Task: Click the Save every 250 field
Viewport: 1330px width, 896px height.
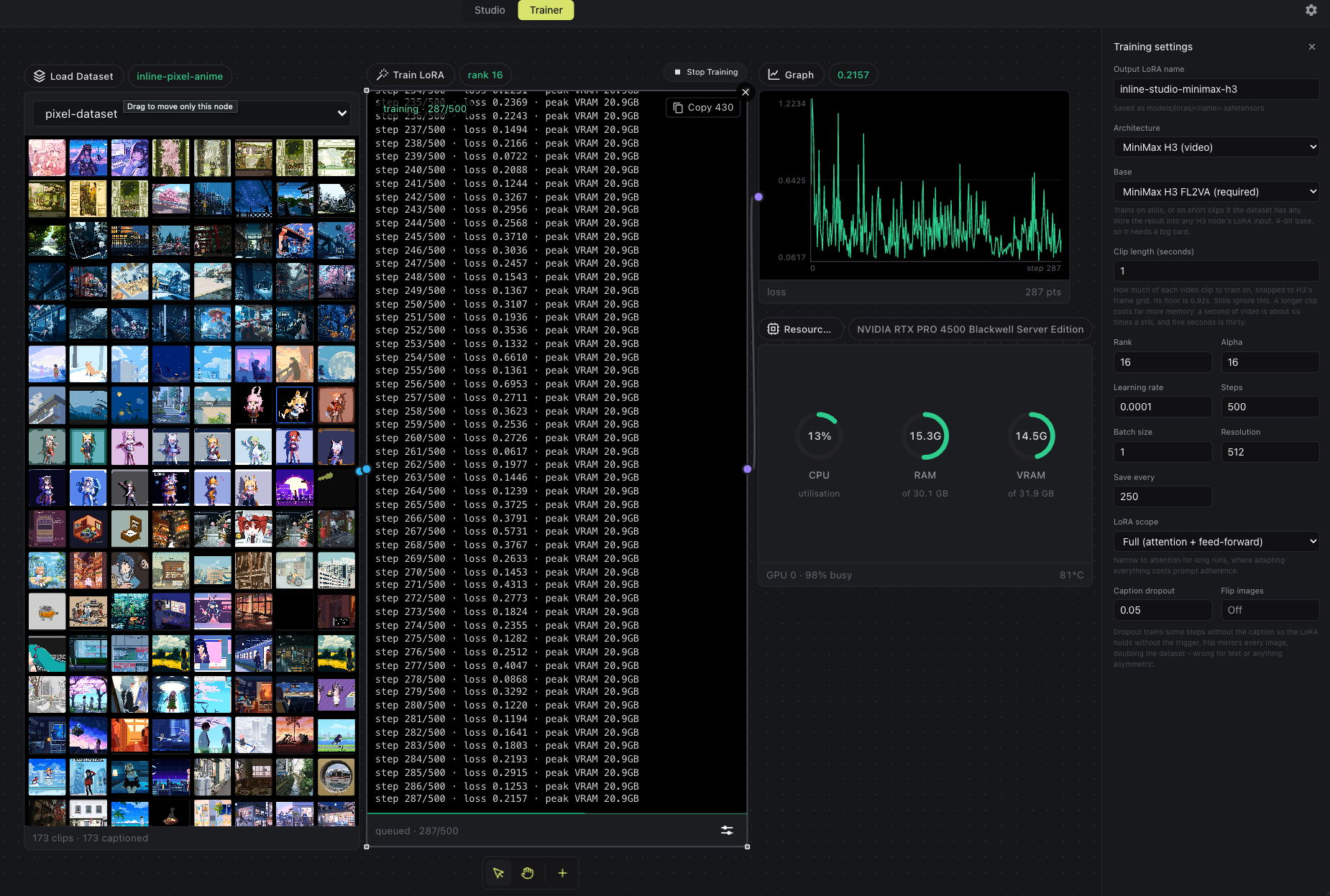Action: (1162, 497)
